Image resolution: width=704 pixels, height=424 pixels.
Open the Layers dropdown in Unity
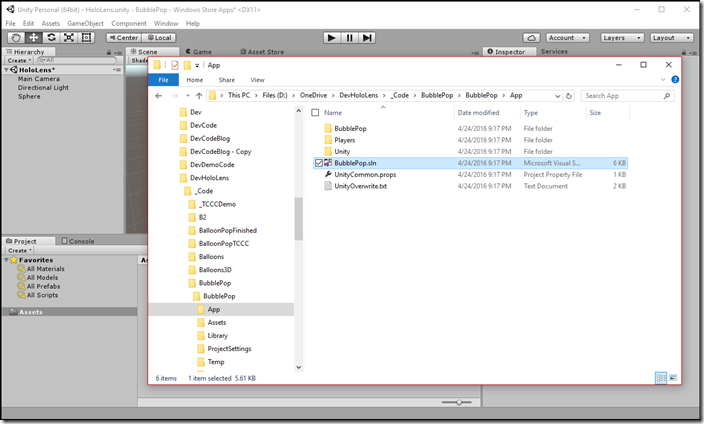622,38
